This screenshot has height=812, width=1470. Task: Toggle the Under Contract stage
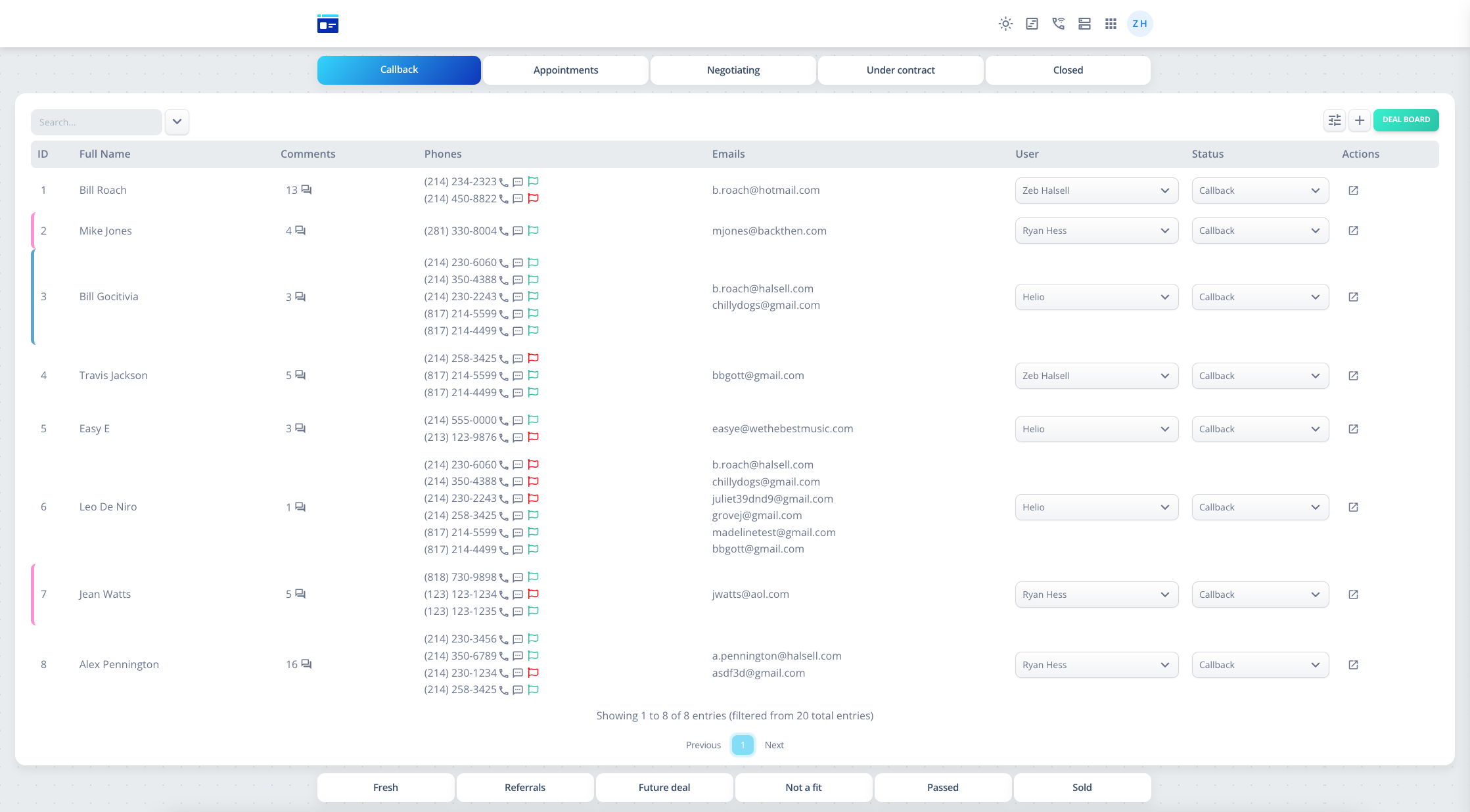(x=900, y=70)
